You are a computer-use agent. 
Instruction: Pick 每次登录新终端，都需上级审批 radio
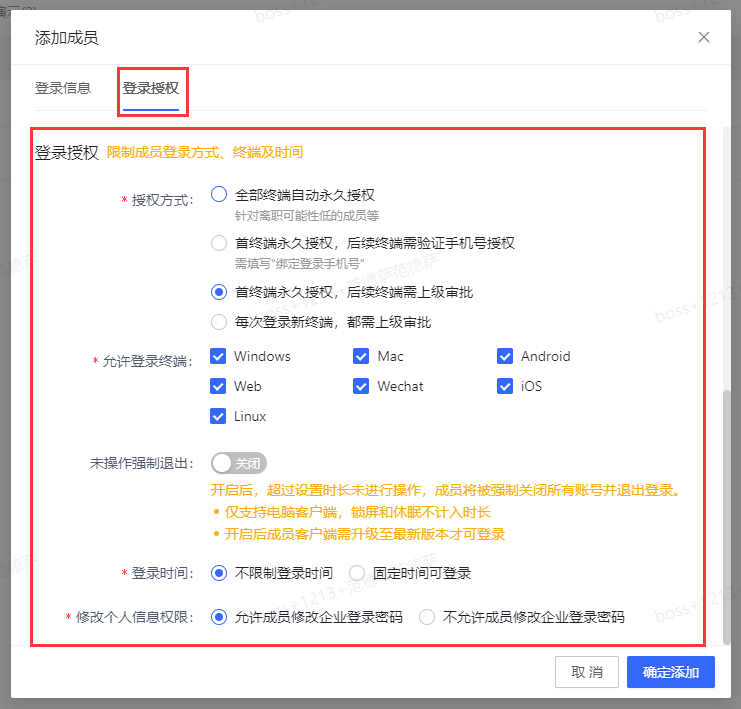[x=219, y=322]
